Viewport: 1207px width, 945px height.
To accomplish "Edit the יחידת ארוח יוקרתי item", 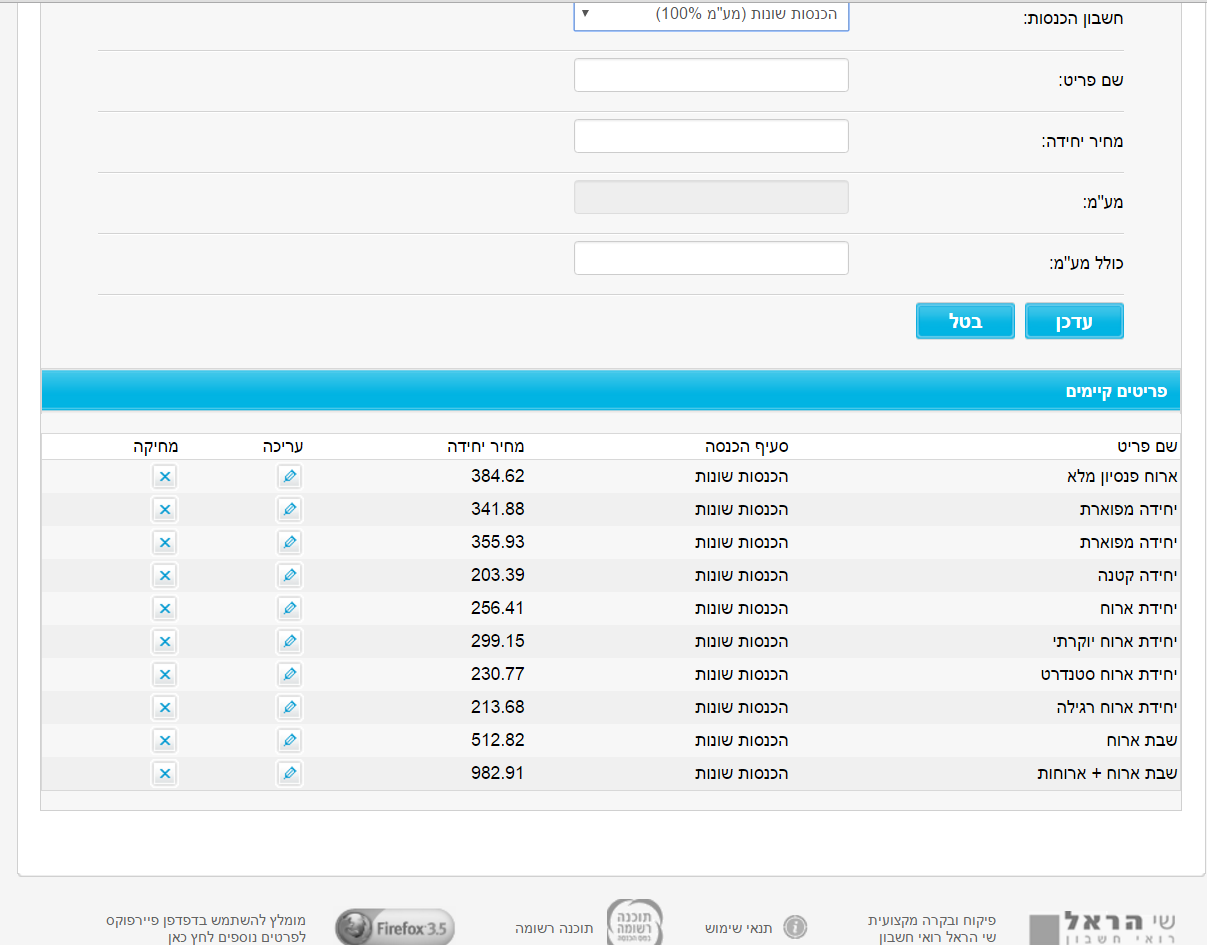I will [289, 642].
